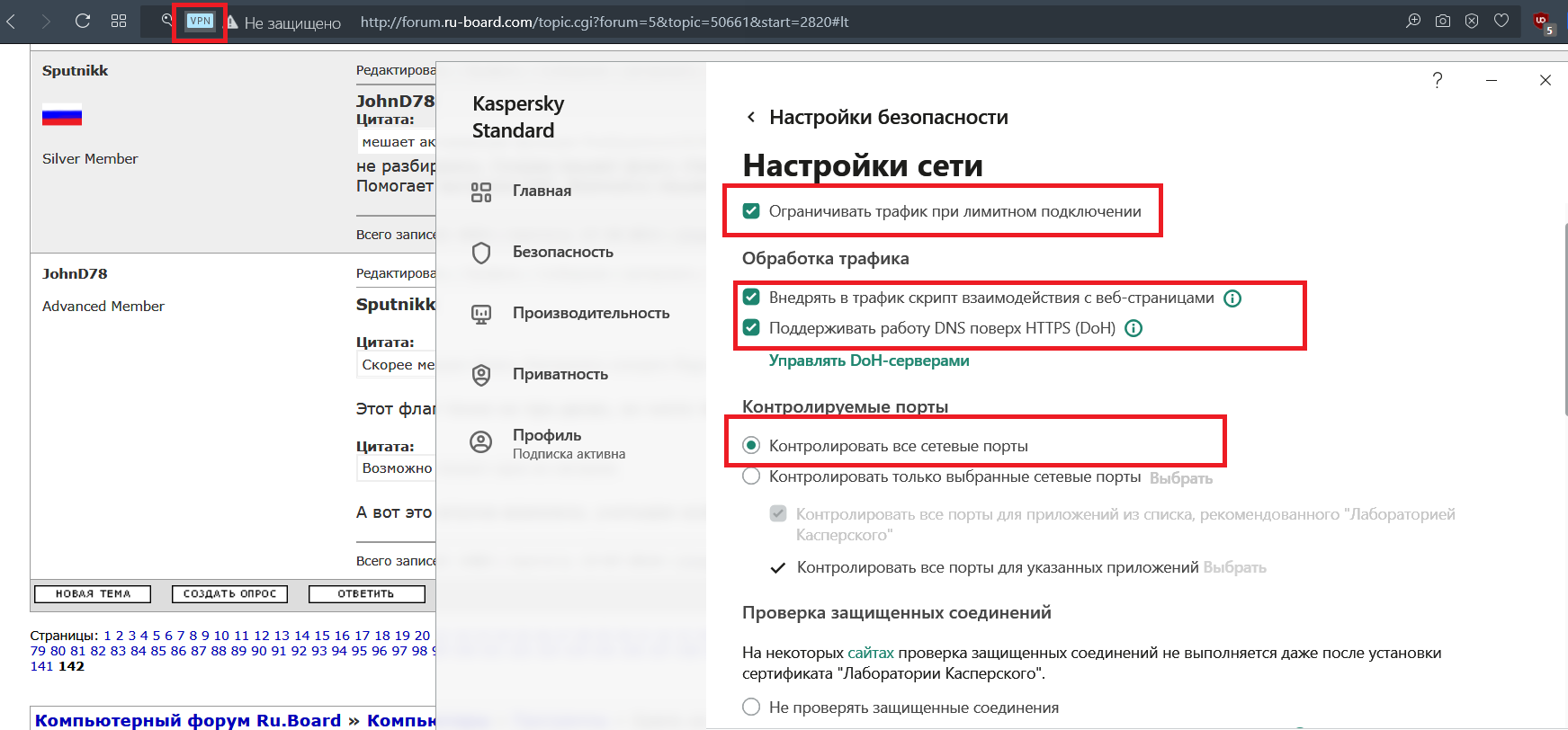Click the 'Kaspersky Standard' title
This screenshot has width=1568, height=730.
[518, 117]
